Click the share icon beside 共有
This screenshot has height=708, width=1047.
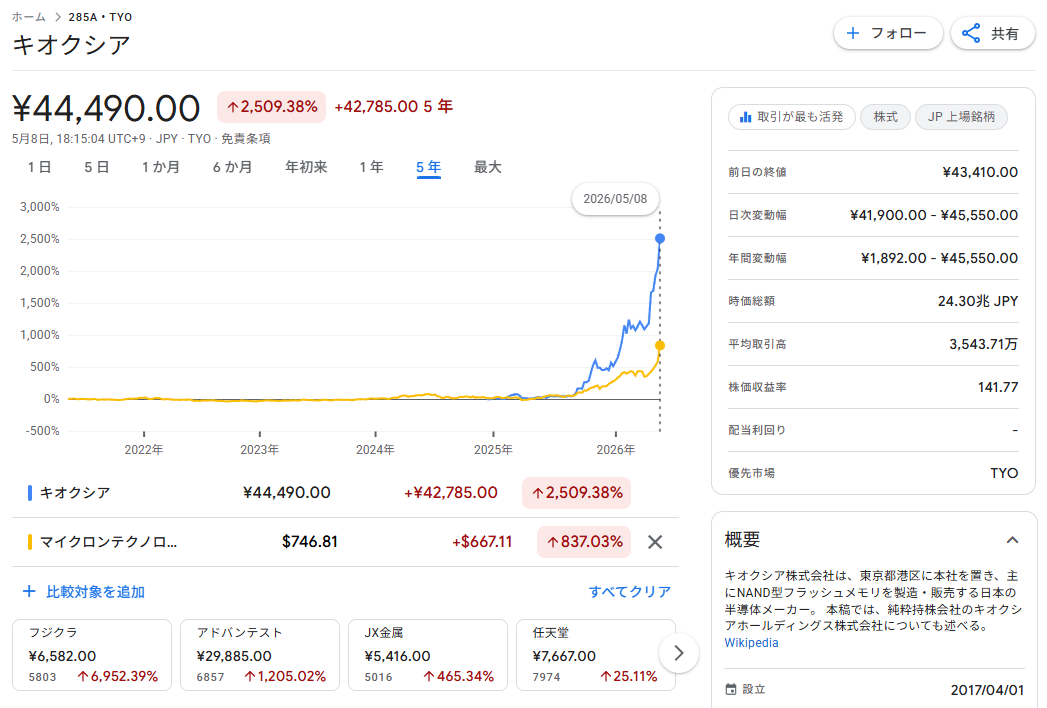click(971, 33)
